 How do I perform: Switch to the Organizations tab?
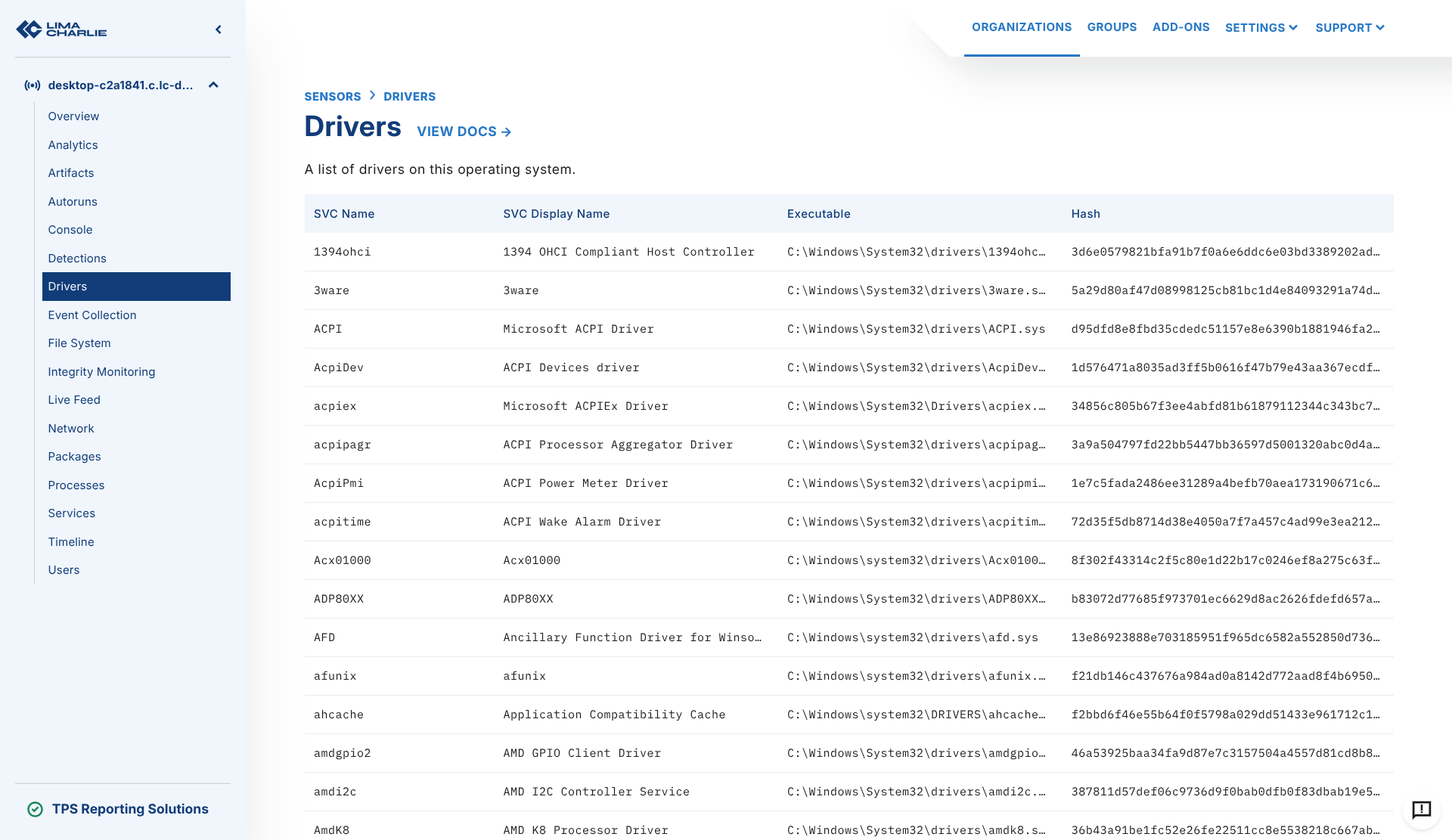(x=1021, y=27)
